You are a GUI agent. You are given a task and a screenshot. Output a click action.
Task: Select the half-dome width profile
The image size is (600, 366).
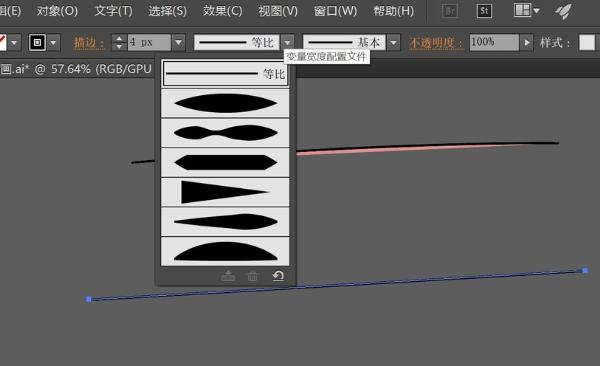pos(225,251)
